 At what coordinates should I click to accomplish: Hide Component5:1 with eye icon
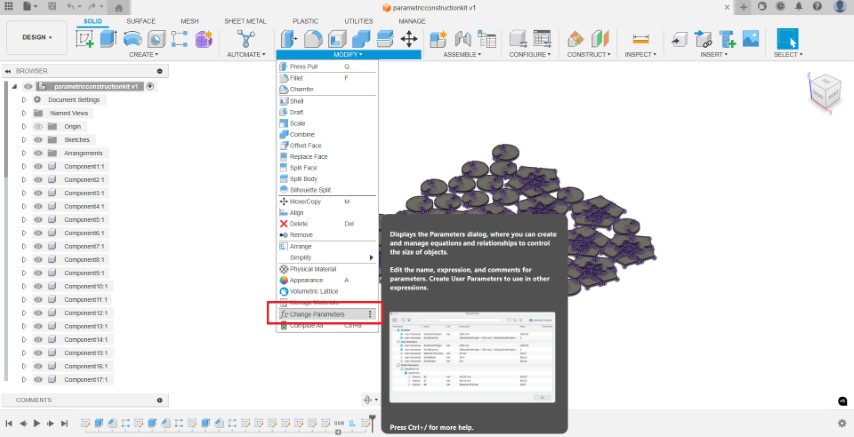click(x=38, y=220)
